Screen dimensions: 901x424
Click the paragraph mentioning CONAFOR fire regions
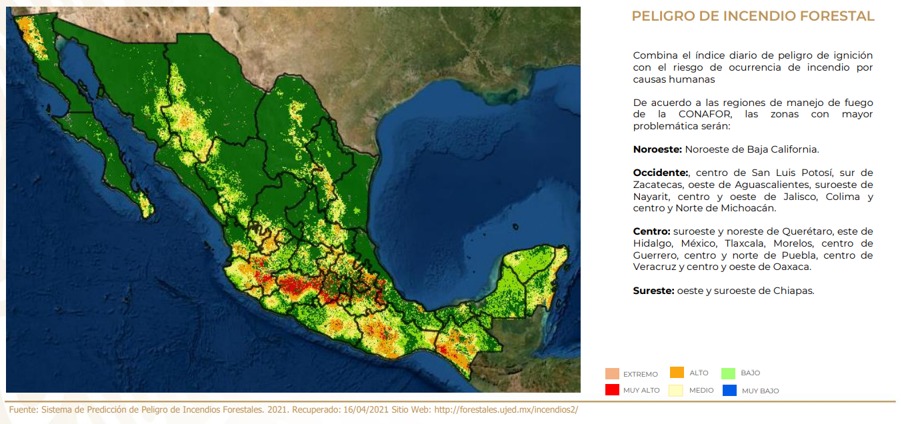tap(752, 114)
